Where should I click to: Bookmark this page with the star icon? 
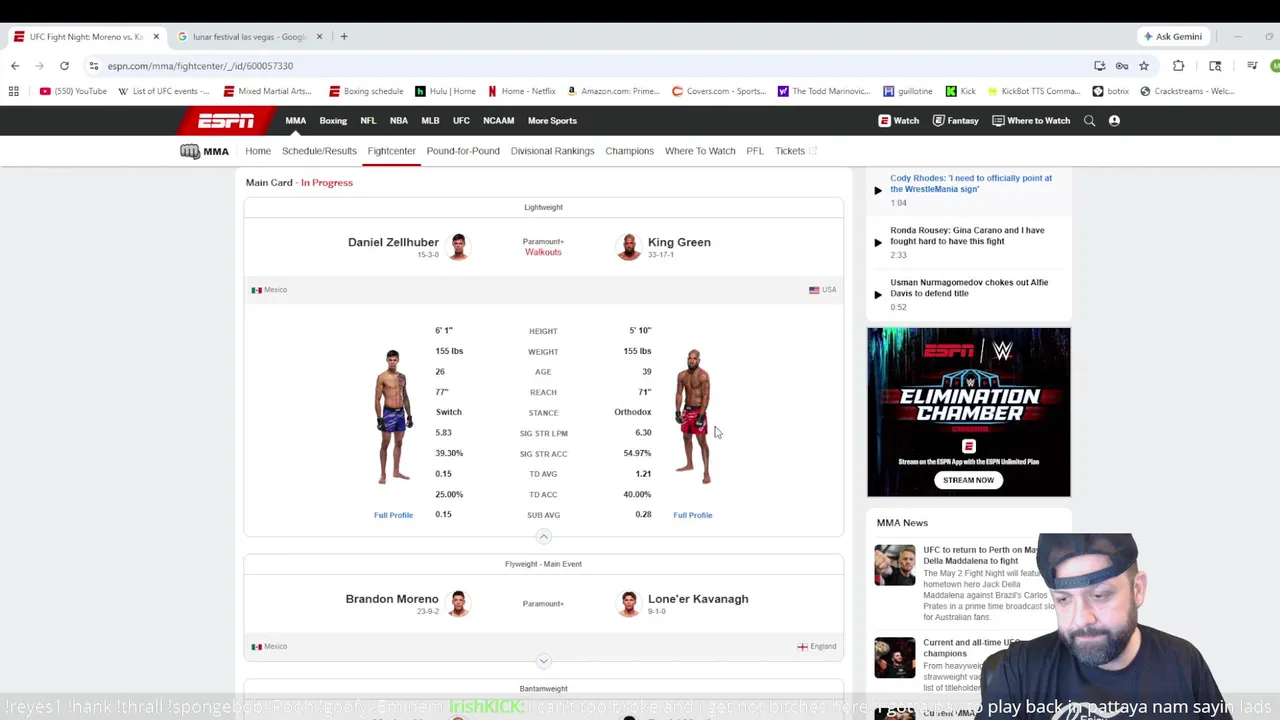tap(1144, 66)
